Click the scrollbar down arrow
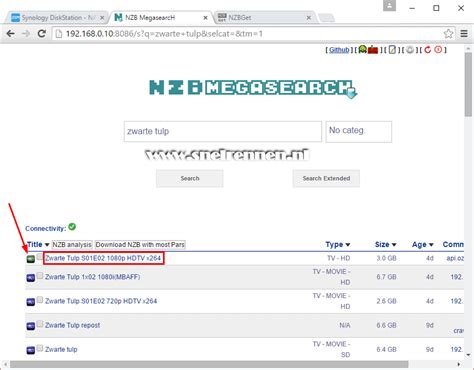Image resolution: width=474 pixels, height=370 pixels. (468, 355)
